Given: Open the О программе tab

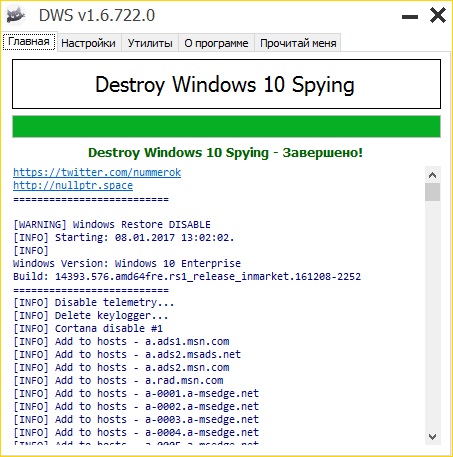Looking at the screenshot, I should click(216, 43).
